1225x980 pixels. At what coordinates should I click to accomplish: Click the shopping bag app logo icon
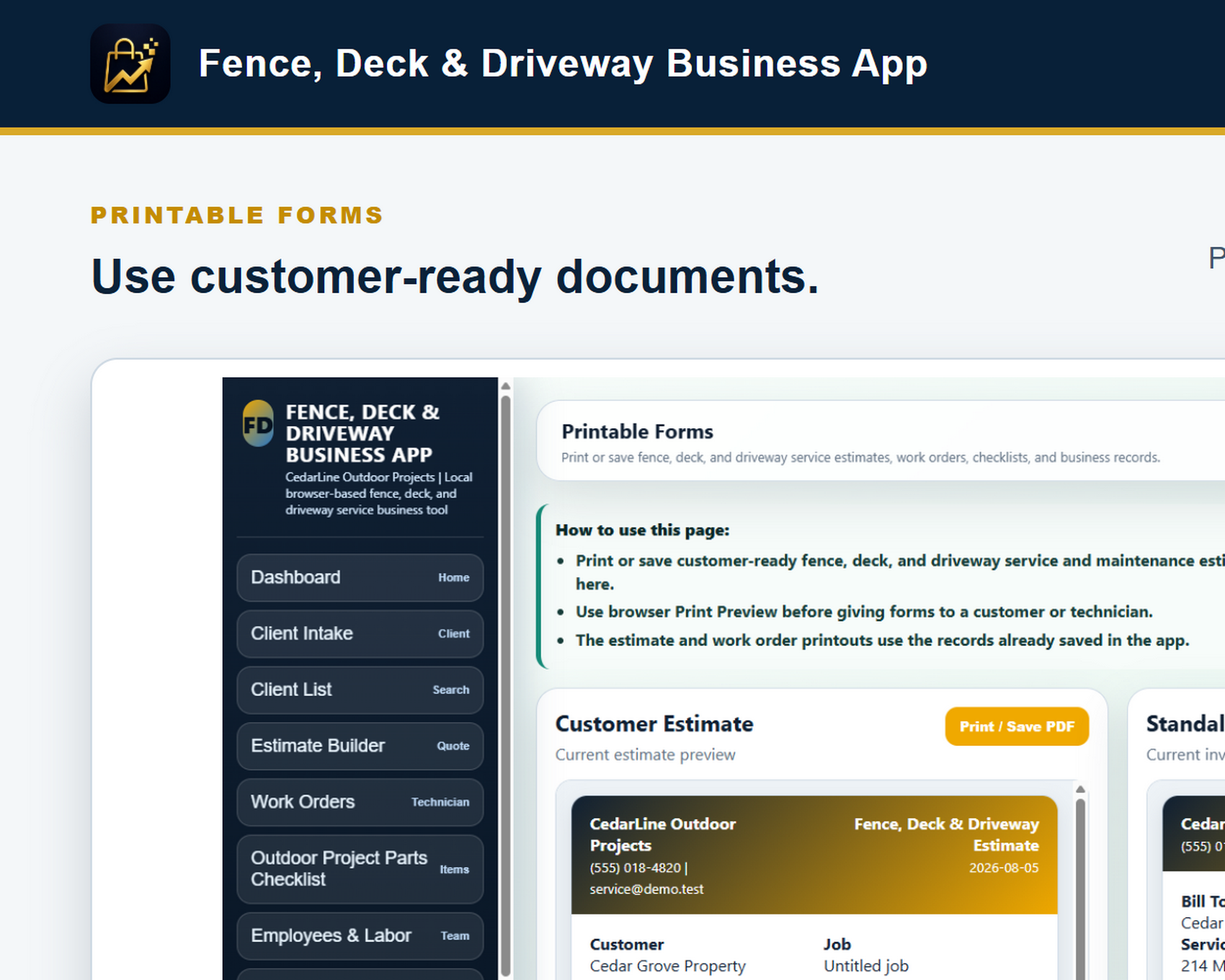(x=130, y=64)
